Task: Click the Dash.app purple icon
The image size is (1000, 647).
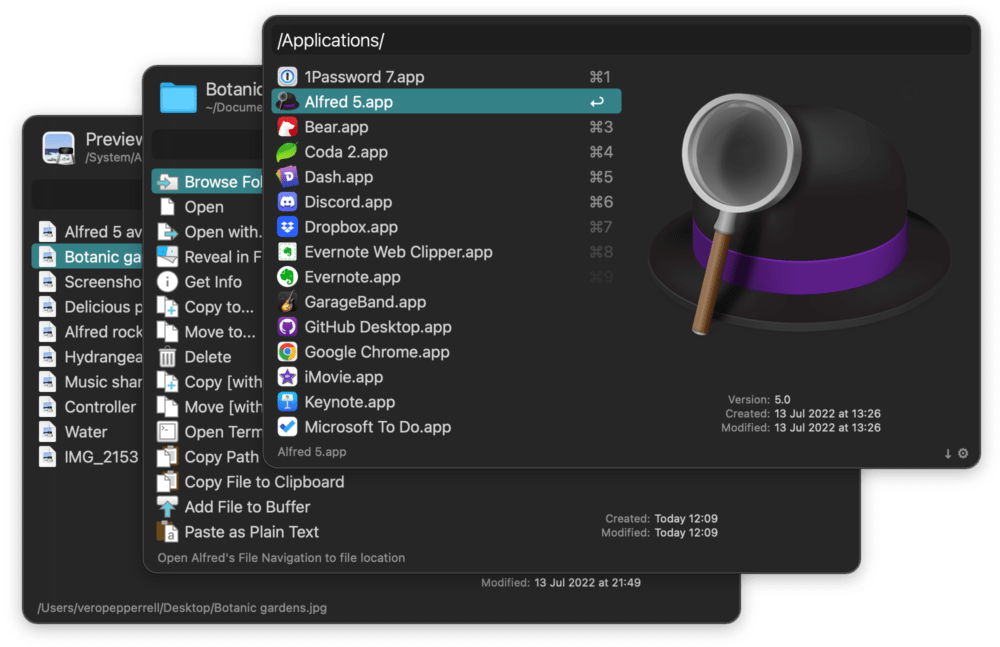Action: (288, 177)
